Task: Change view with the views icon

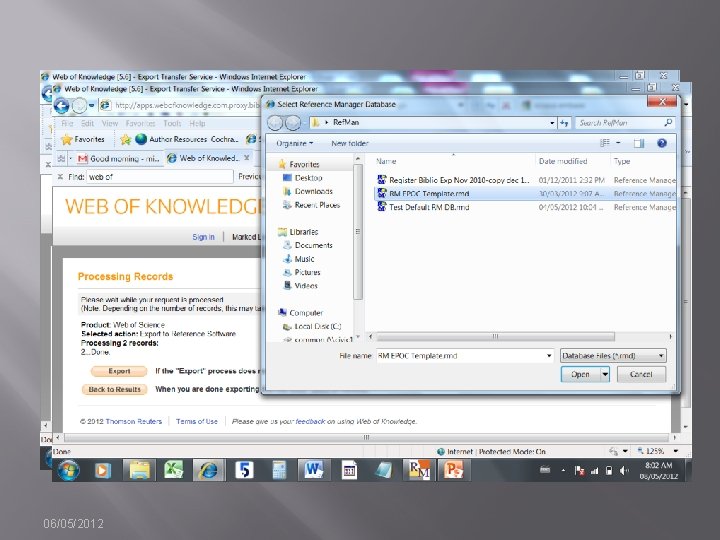Action: click(x=605, y=143)
